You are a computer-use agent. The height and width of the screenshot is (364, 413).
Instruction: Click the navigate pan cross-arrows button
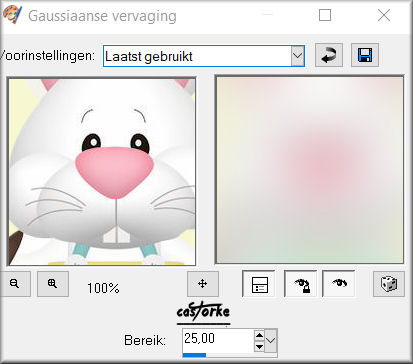(x=203, y=284)
